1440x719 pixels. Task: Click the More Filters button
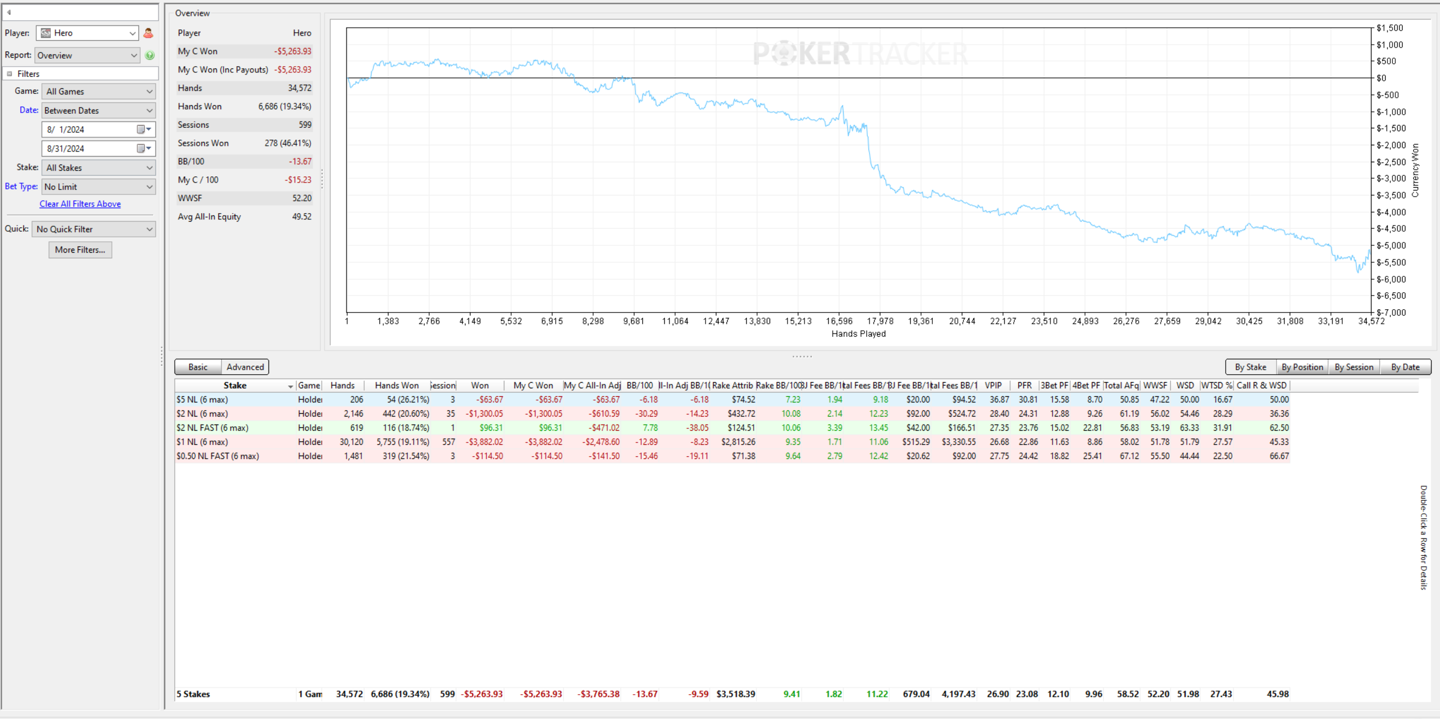[x=80, y=250]
